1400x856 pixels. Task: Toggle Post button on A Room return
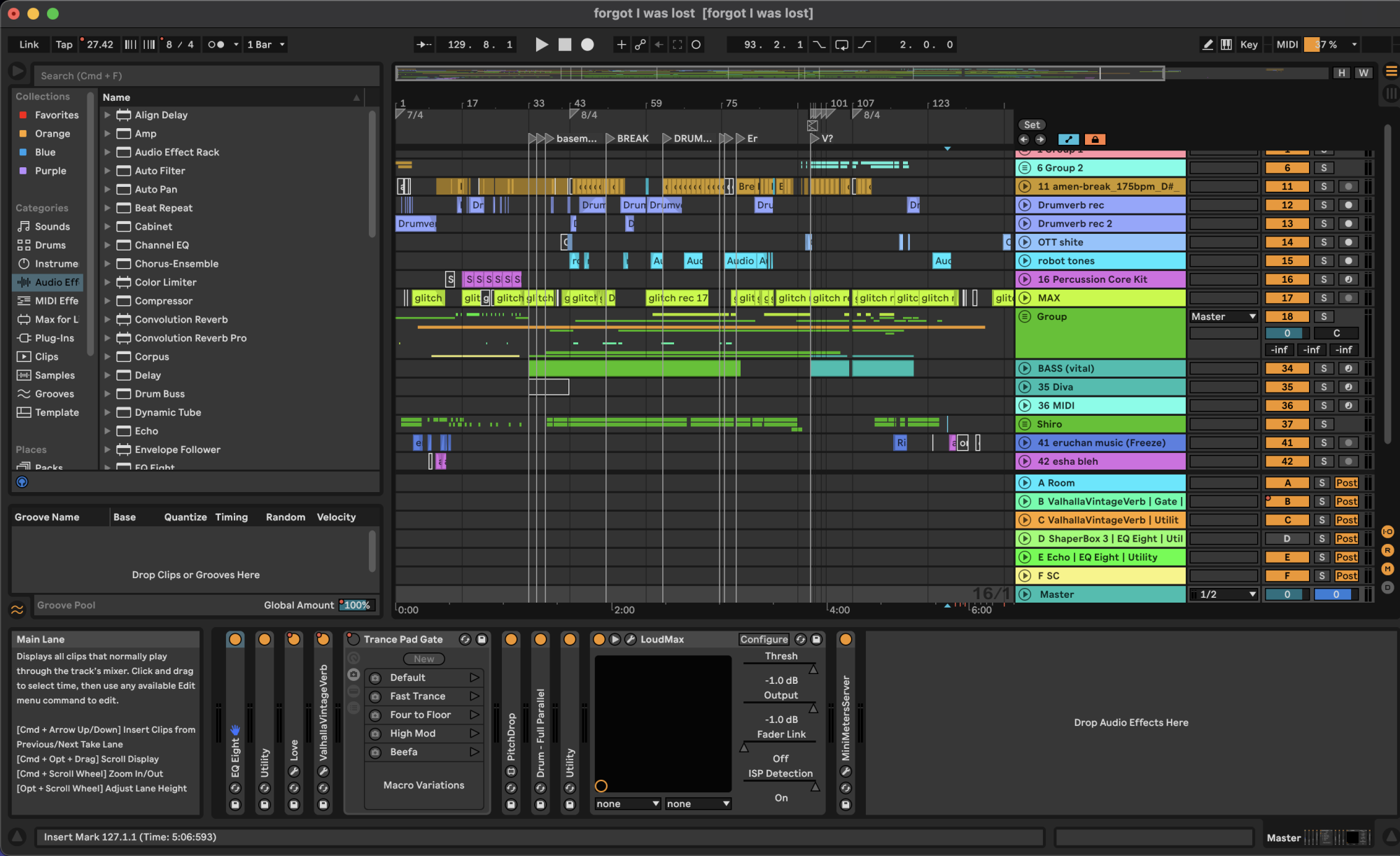[x=1345, y=483]
